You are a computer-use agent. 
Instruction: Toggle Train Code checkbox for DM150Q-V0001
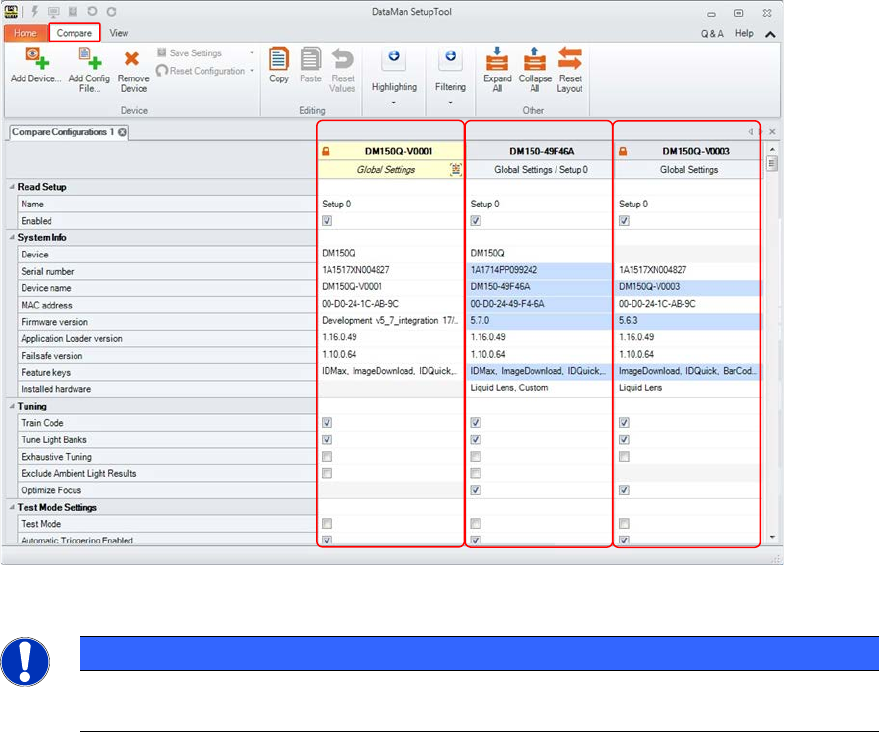click(x=327, y=423)
